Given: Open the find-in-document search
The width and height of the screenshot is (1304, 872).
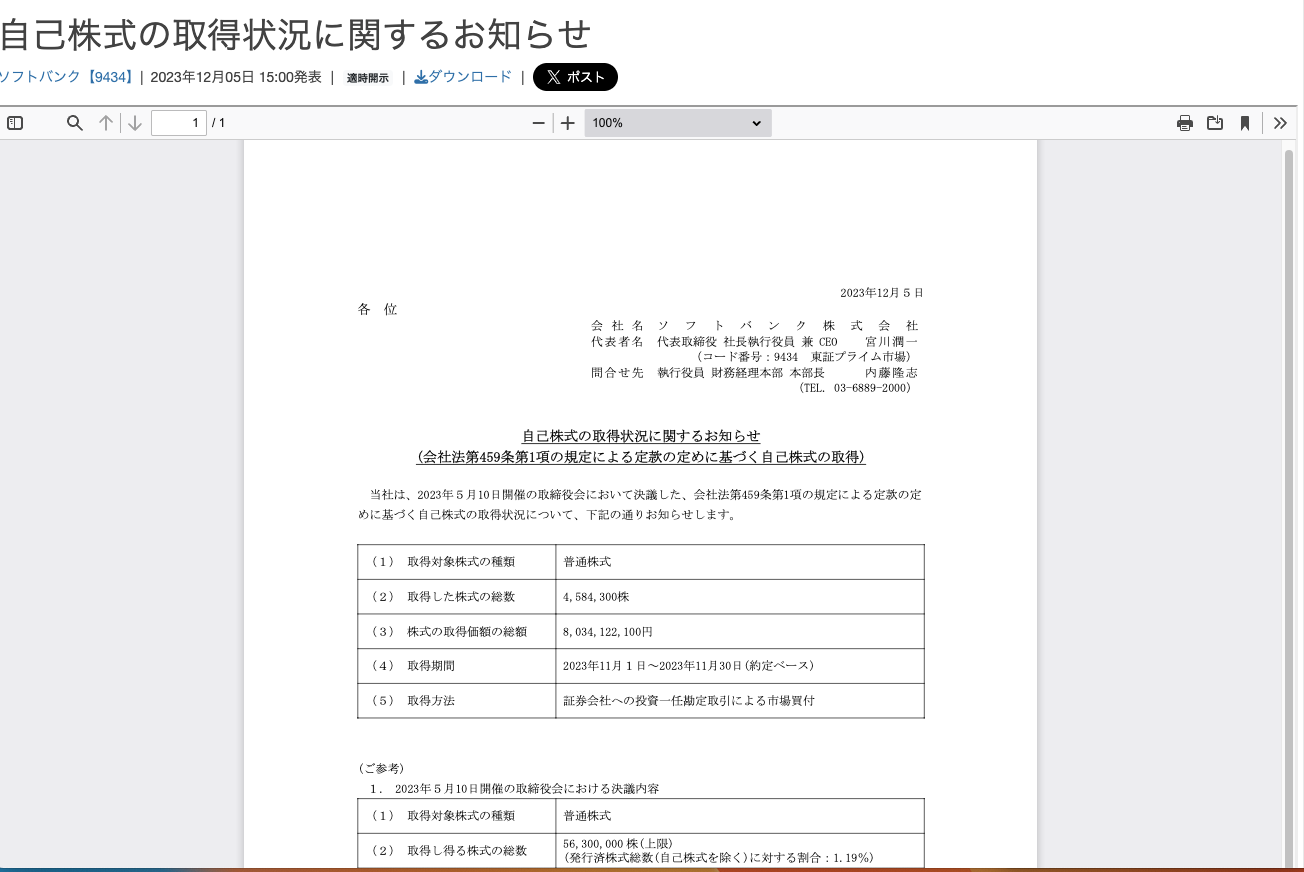Looking at the screenshot, I should point(75,123).
